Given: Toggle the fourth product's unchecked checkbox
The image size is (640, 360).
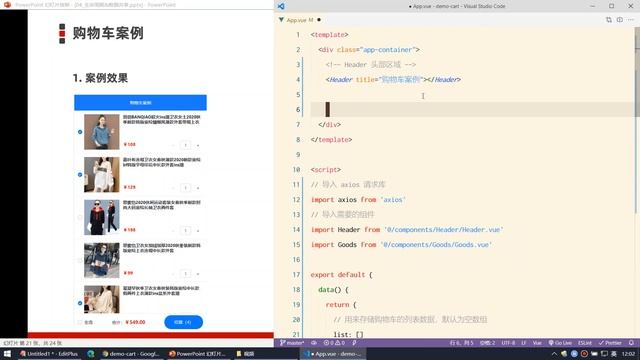Looking at the screenshot, I should pyautogui.click(x=80, y=260).
